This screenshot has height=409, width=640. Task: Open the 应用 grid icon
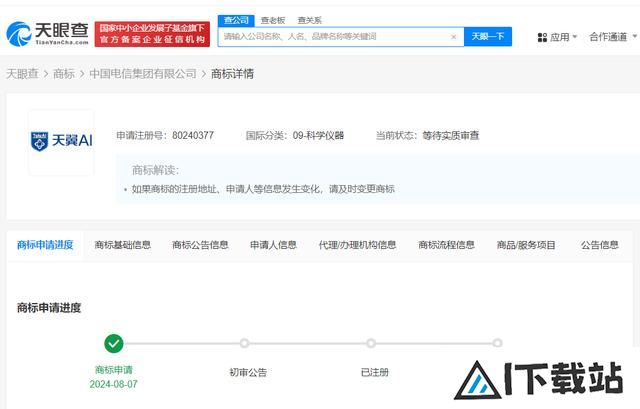(542, 38)
